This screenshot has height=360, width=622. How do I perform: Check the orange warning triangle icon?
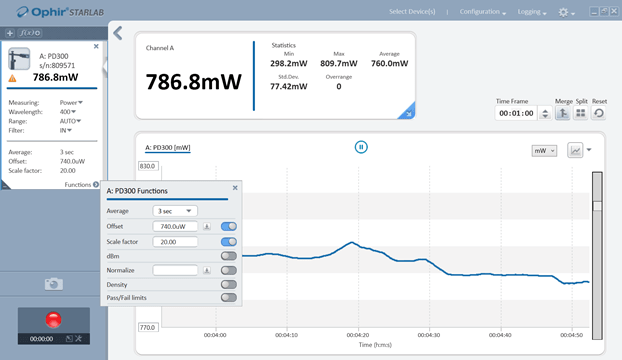(x=13, y=79)
